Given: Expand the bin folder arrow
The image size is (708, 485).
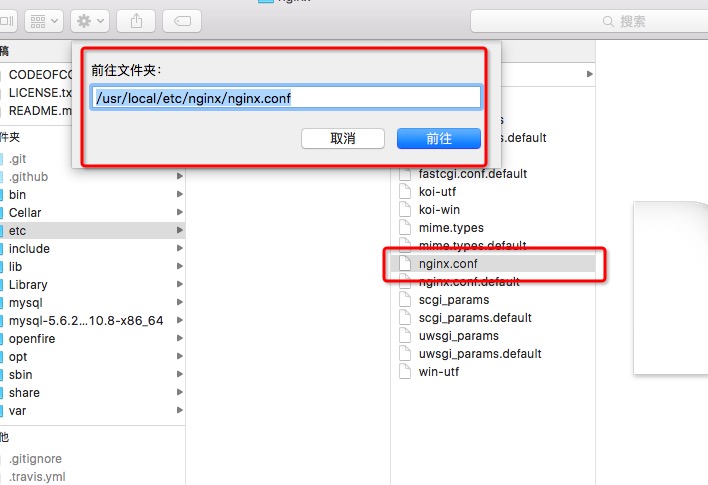Looking at the screenshot, I should pyautogui.click(x=180, y=194).
